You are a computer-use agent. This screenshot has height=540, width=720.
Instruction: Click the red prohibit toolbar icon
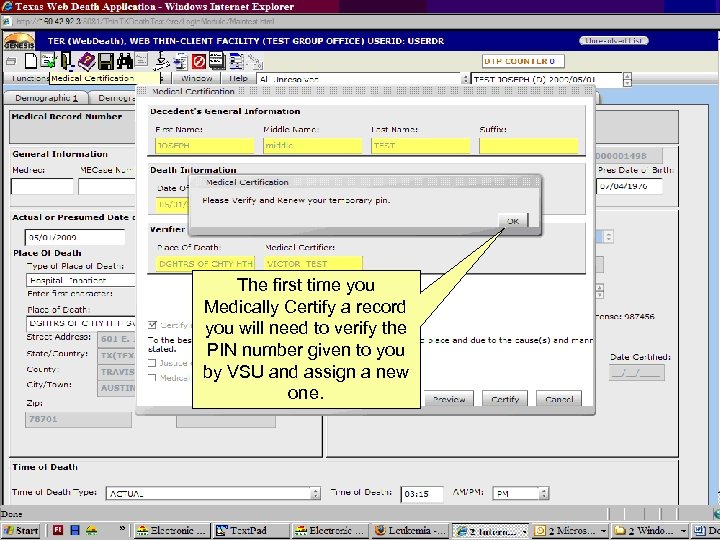(x=198, y=61)
